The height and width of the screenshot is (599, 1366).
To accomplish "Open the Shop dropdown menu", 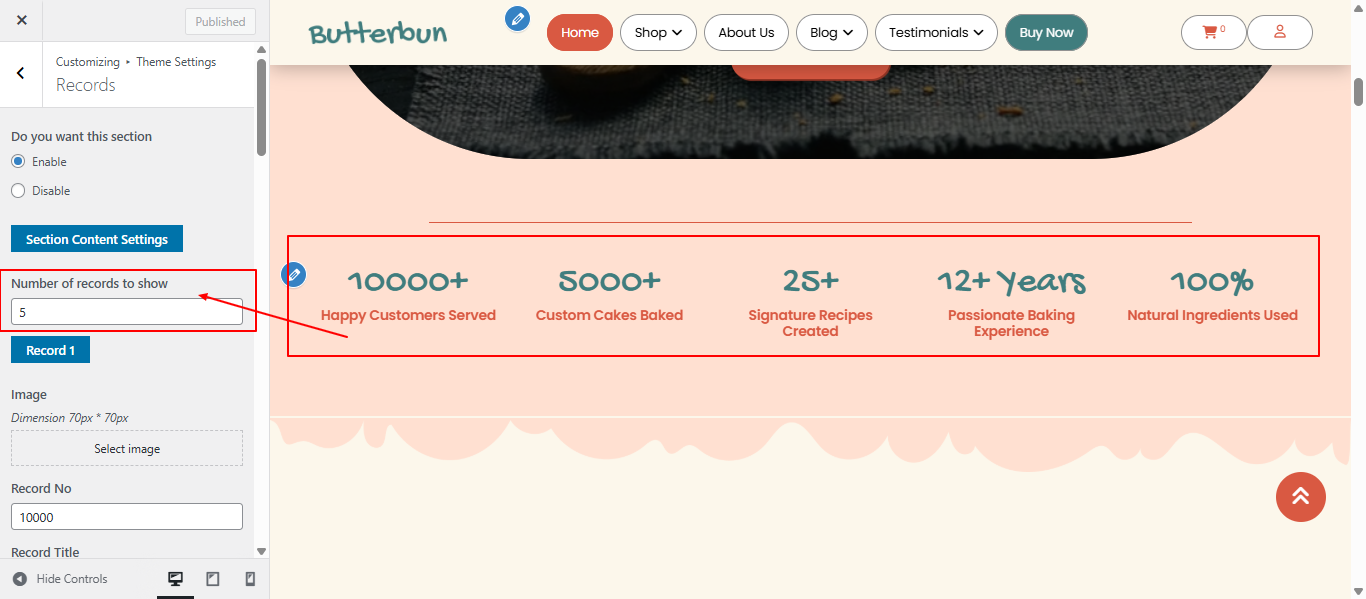I will (657, 32).
